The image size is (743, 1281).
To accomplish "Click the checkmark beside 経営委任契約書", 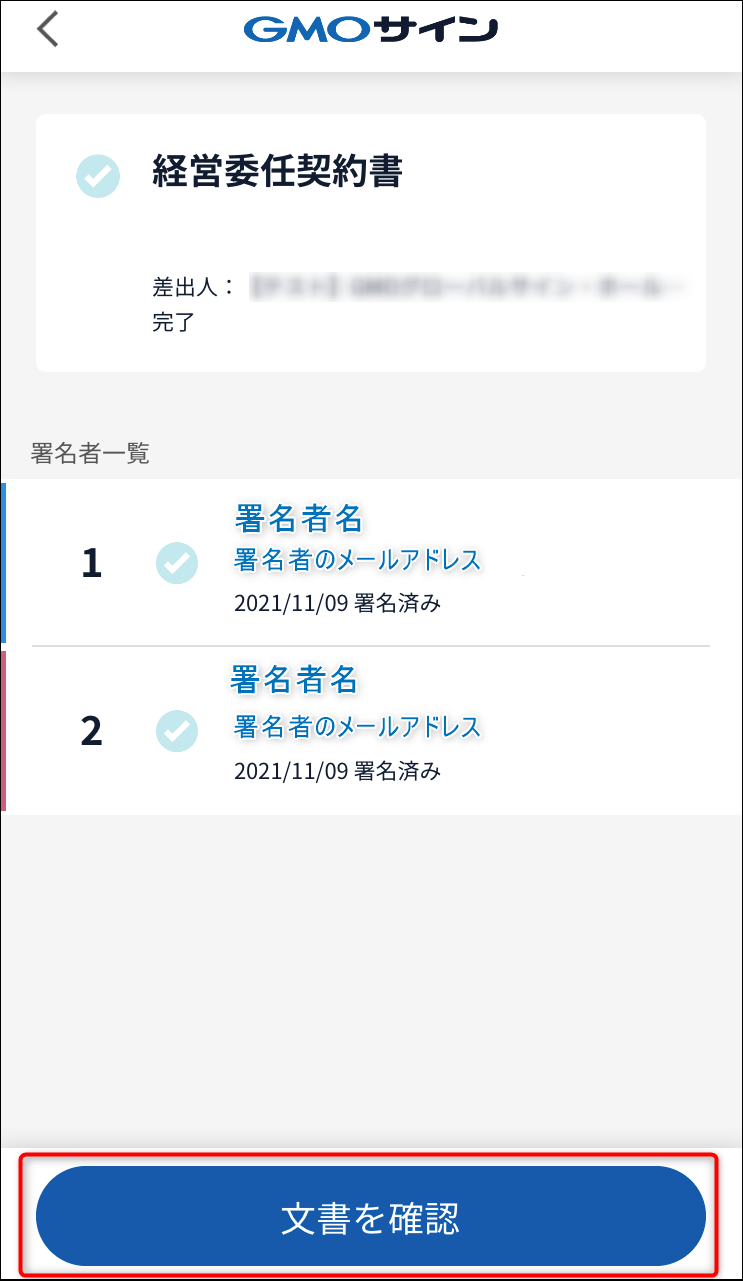I will point(98,176).
